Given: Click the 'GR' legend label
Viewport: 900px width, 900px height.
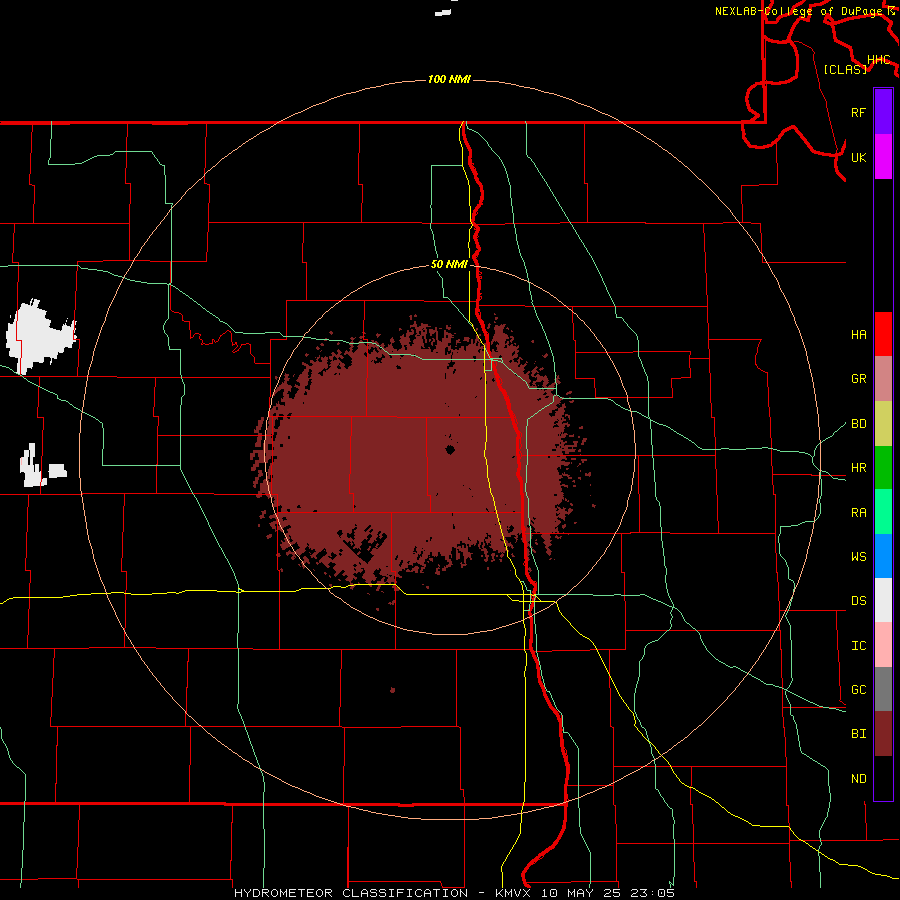Looking at the screenshot, I should coord(859,379).
